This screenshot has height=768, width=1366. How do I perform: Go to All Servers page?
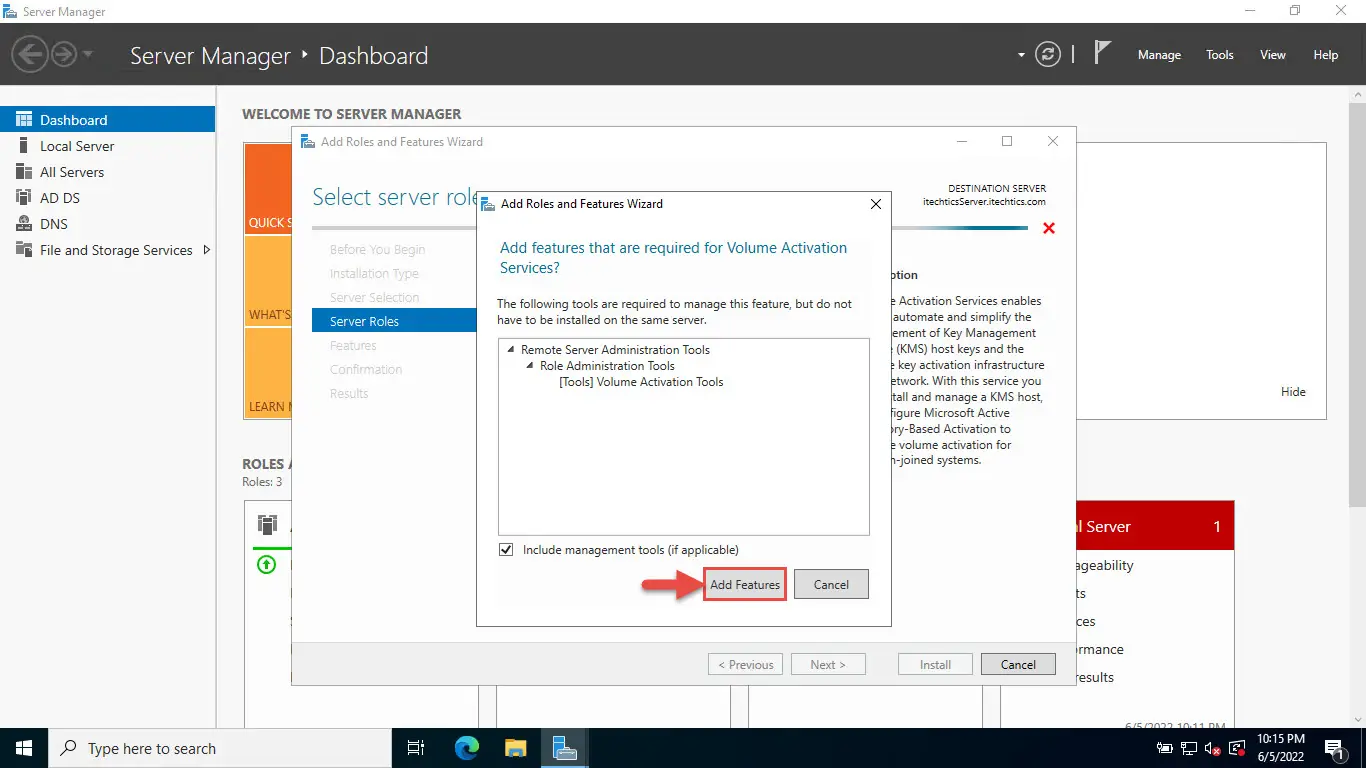point(72,172)
